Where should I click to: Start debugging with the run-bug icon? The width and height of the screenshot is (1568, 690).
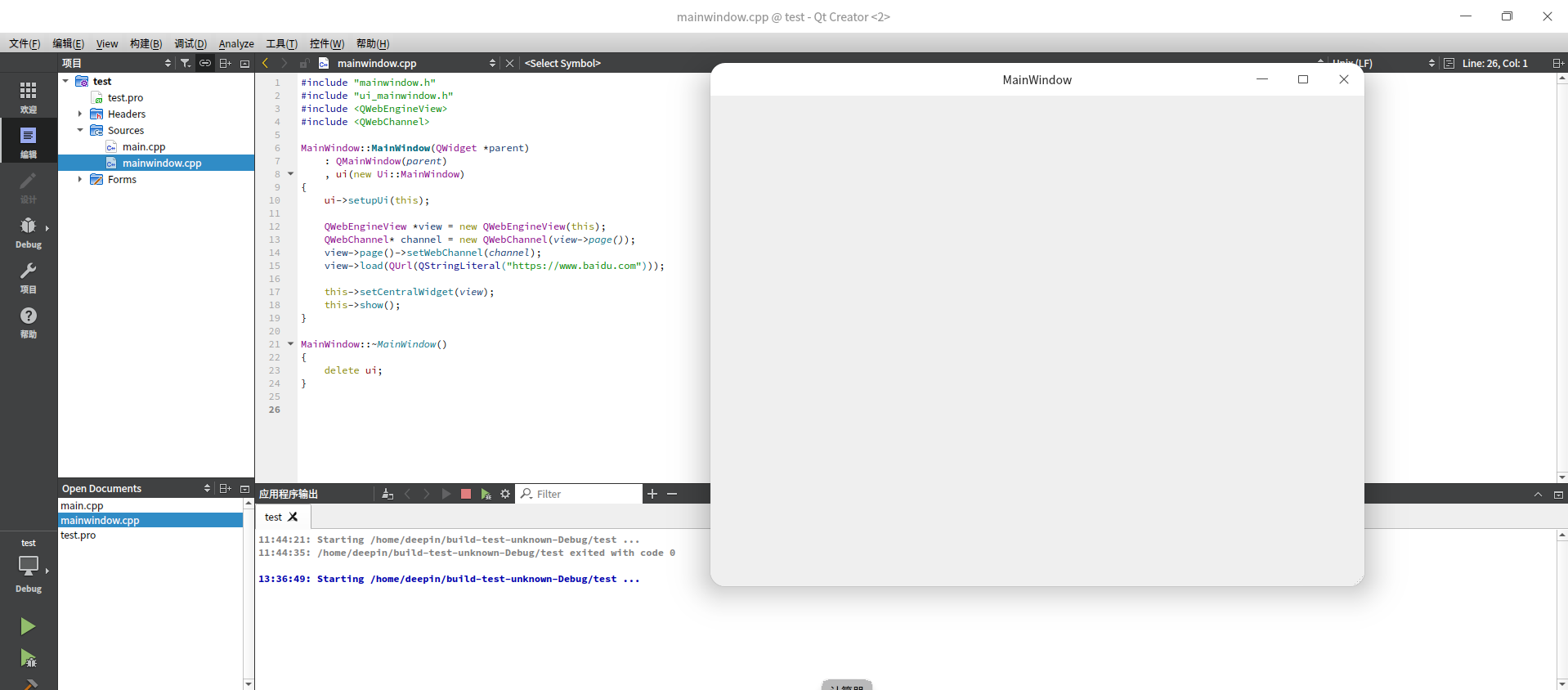[x=28, y=658]
